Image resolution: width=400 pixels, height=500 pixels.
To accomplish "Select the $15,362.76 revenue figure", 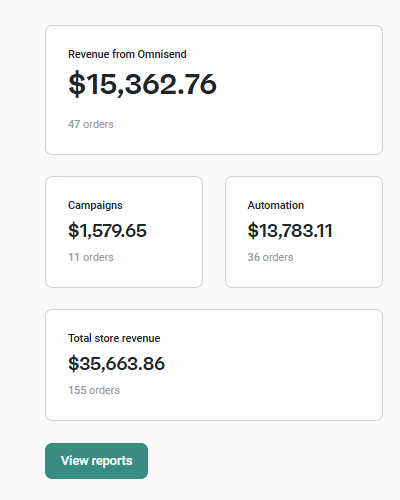I will click(x=142, y=84).
